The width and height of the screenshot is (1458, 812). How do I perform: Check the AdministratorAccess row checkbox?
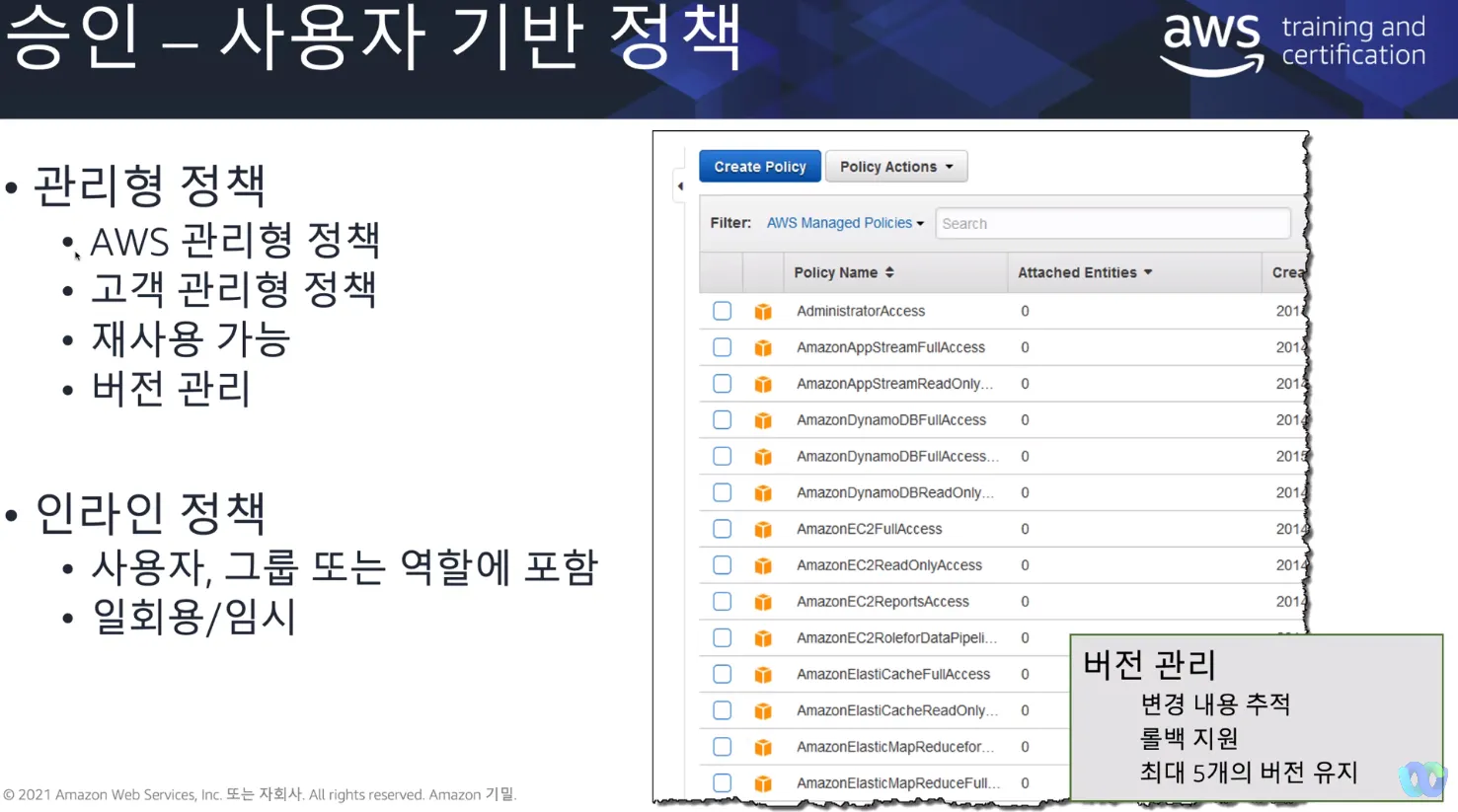(x=723, y=311)
